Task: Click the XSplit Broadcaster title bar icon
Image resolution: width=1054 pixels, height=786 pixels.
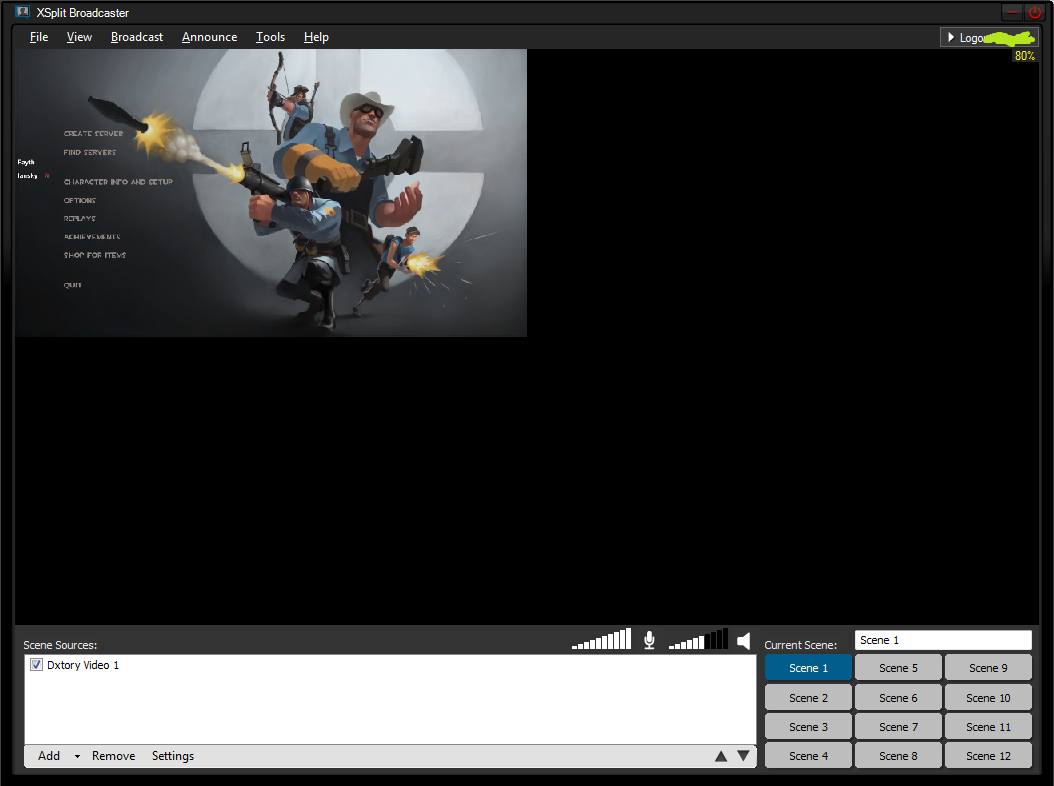Action: (22, 13)
